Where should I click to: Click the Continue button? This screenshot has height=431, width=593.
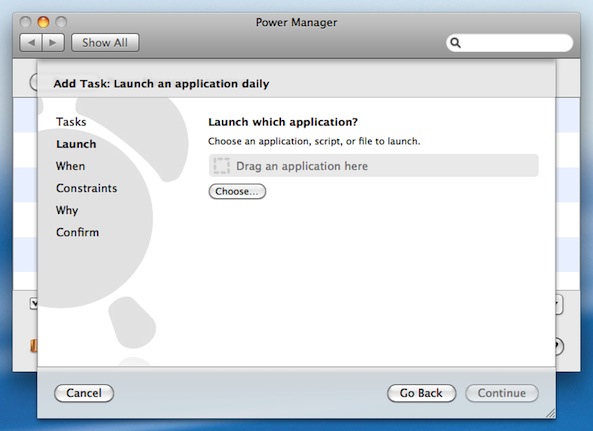502,393
